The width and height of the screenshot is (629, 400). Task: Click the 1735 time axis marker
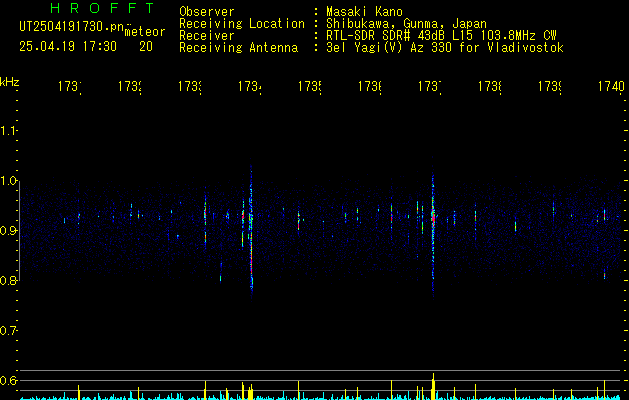[310, 86]
